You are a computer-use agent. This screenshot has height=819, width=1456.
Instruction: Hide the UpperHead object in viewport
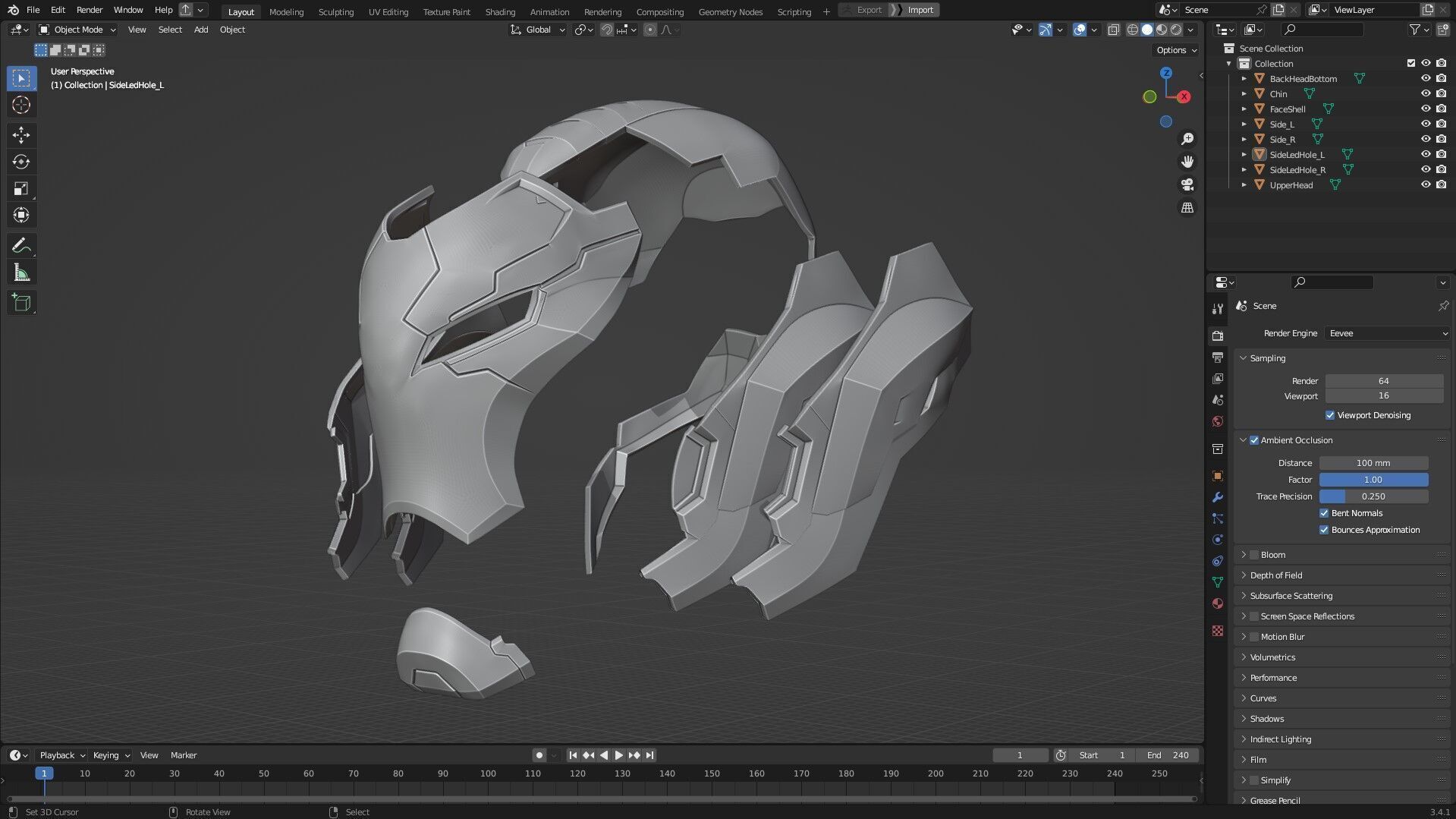coord(1426,184)
